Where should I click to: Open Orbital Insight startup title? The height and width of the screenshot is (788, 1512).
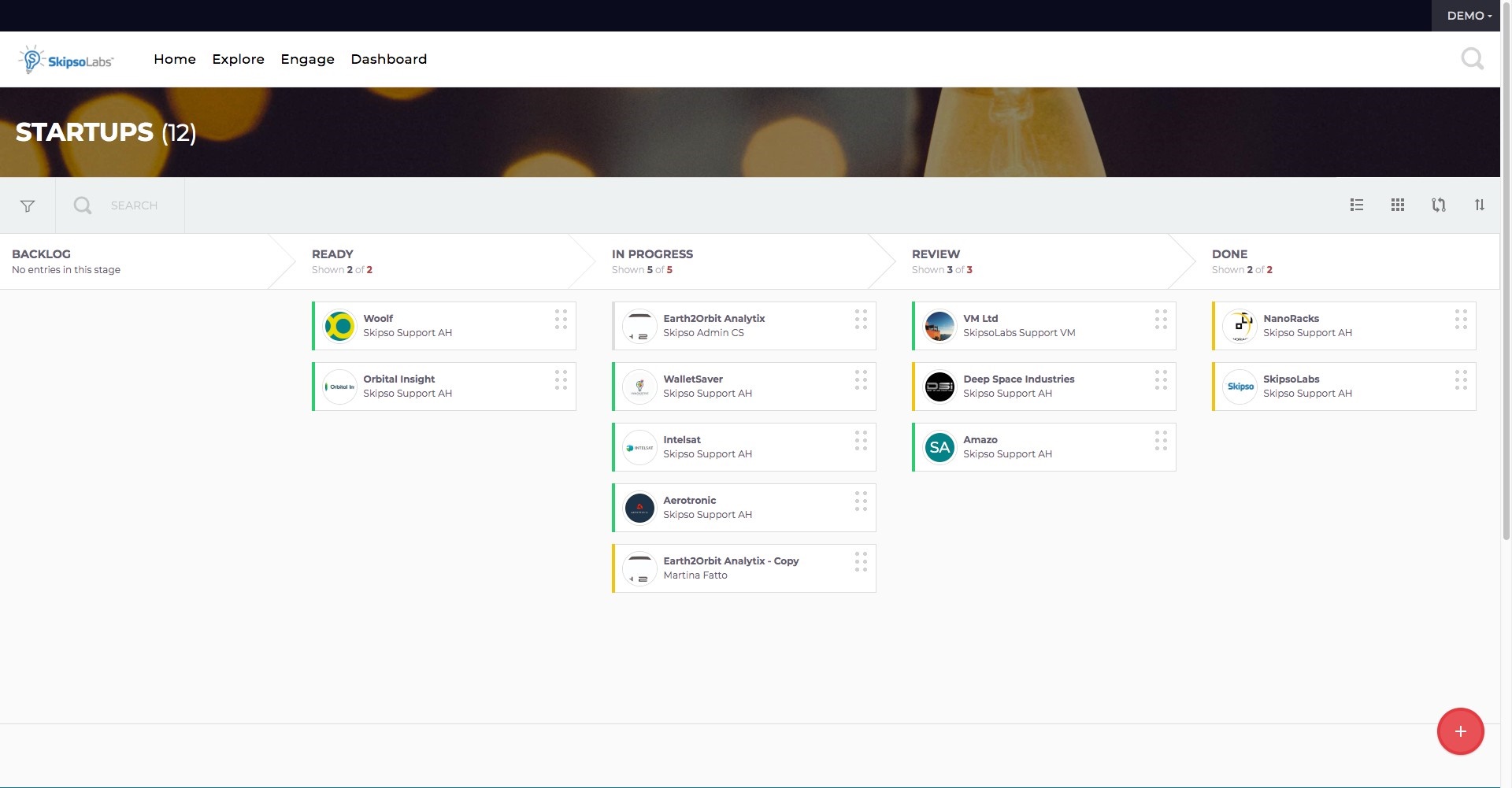398,379
